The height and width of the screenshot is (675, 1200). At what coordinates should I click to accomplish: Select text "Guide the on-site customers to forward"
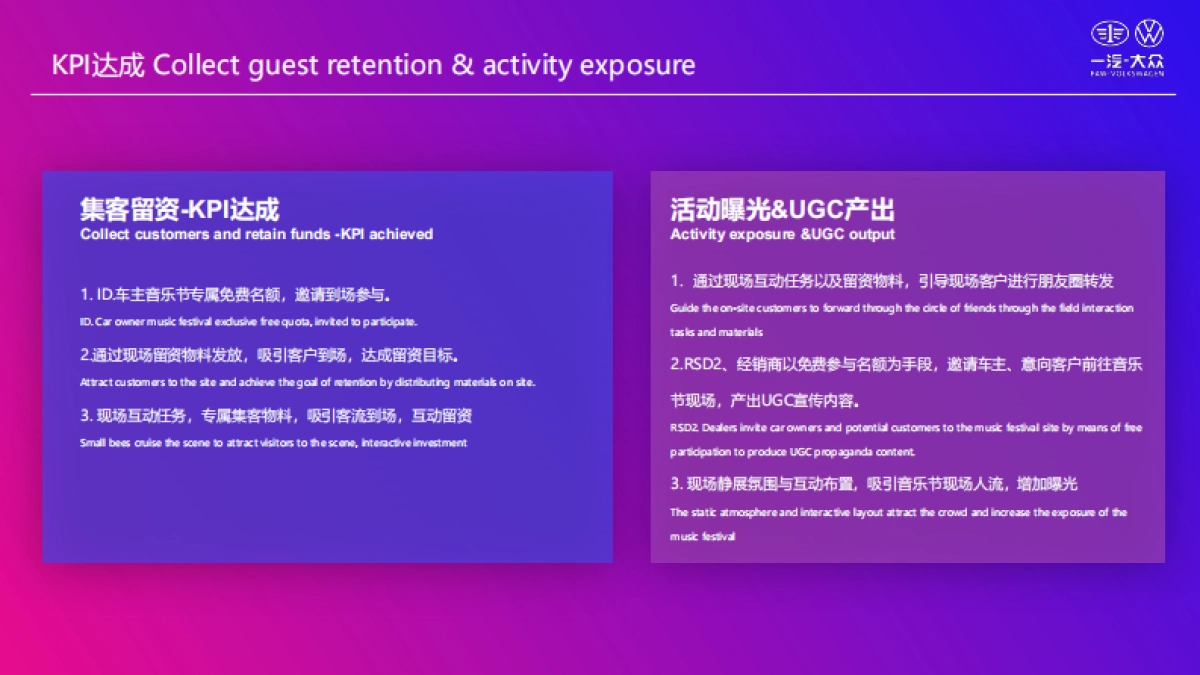coord(901,308)
